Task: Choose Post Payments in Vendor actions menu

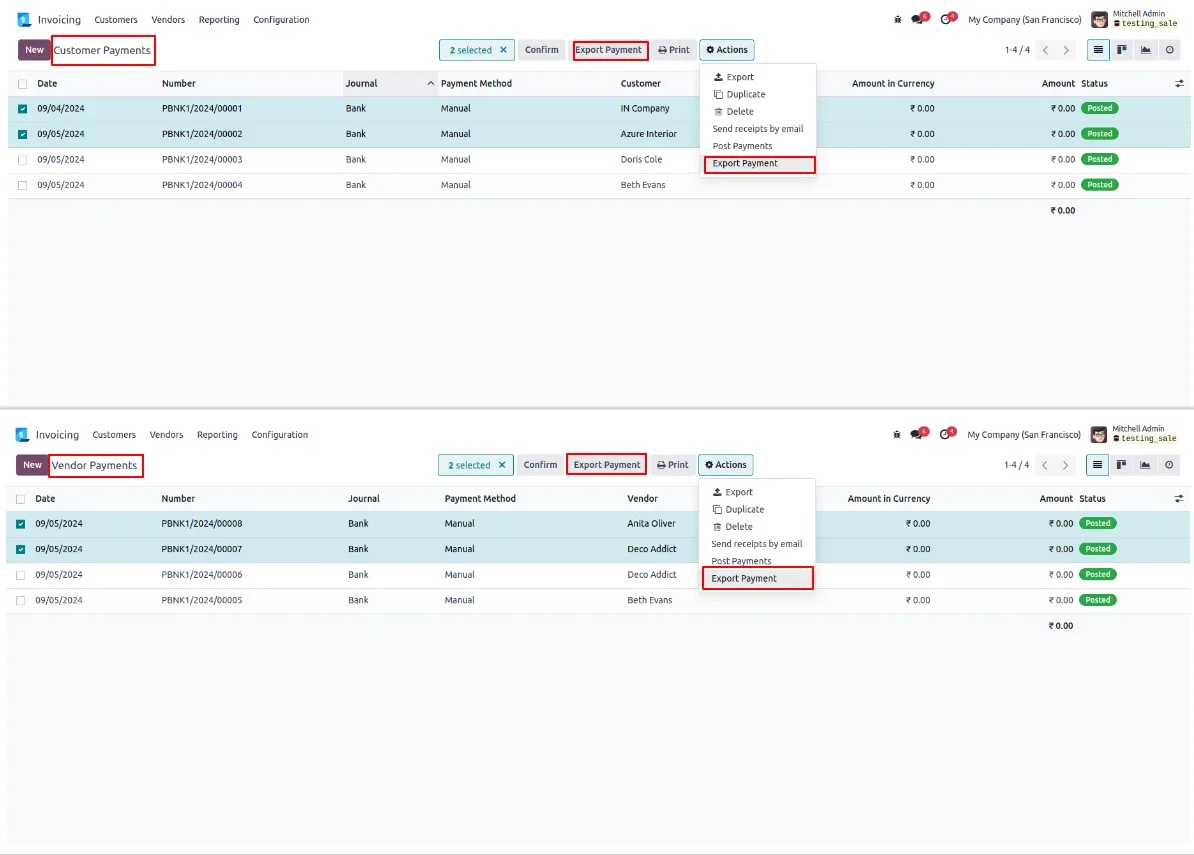Action: coord(757,561)
